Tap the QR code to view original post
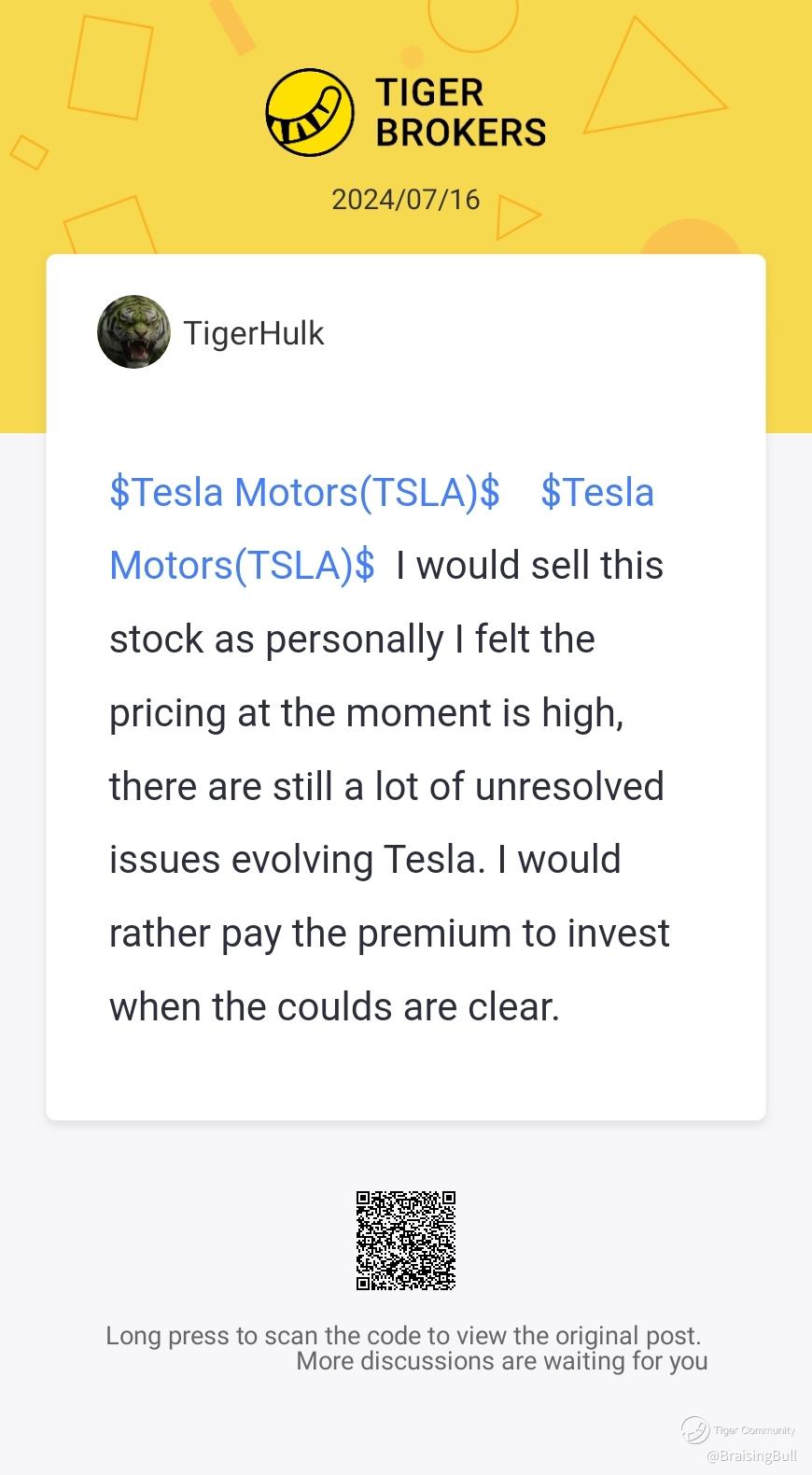812x1475 pixels. pyautogui.click(x=406, y=1241)
